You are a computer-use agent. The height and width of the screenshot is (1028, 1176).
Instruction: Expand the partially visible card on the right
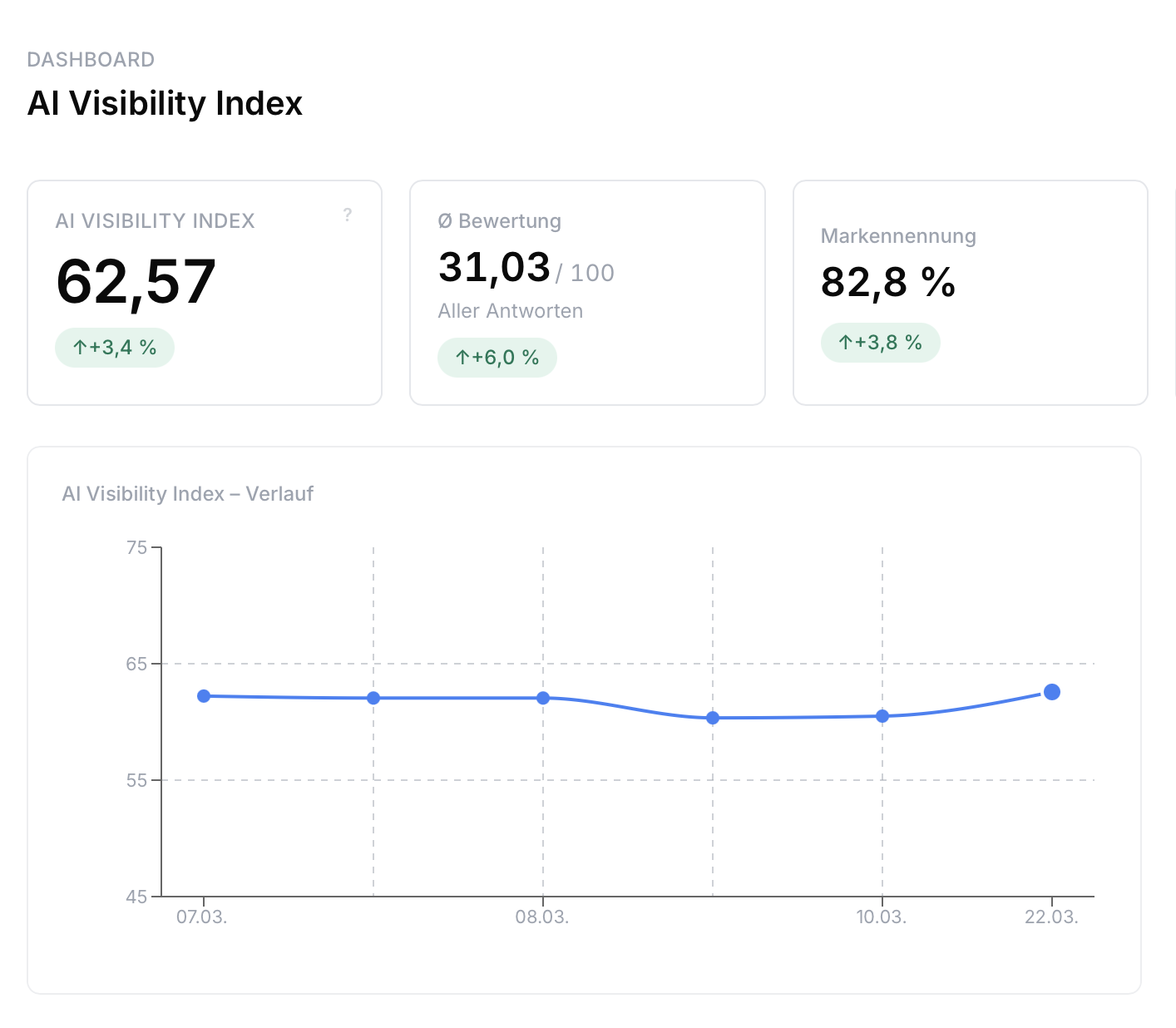1174,293
